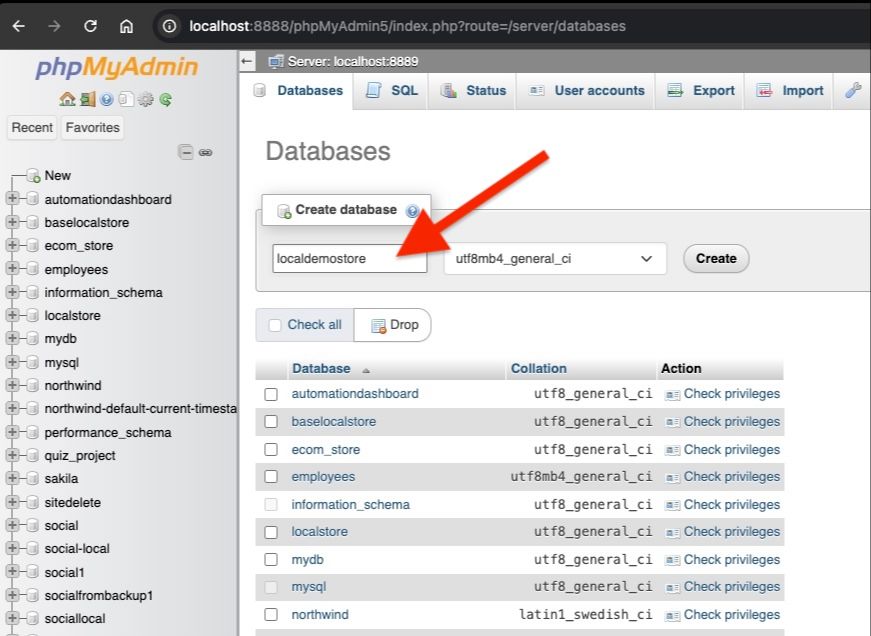Click the browser address bar URL

pos(407,26)
